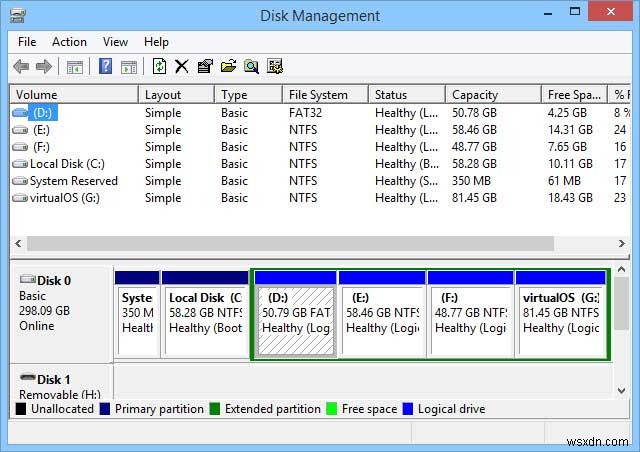The width and height of the screenshot is (640, 452).
Task: Click the drive icon next to (F:)
Action: 20,147
